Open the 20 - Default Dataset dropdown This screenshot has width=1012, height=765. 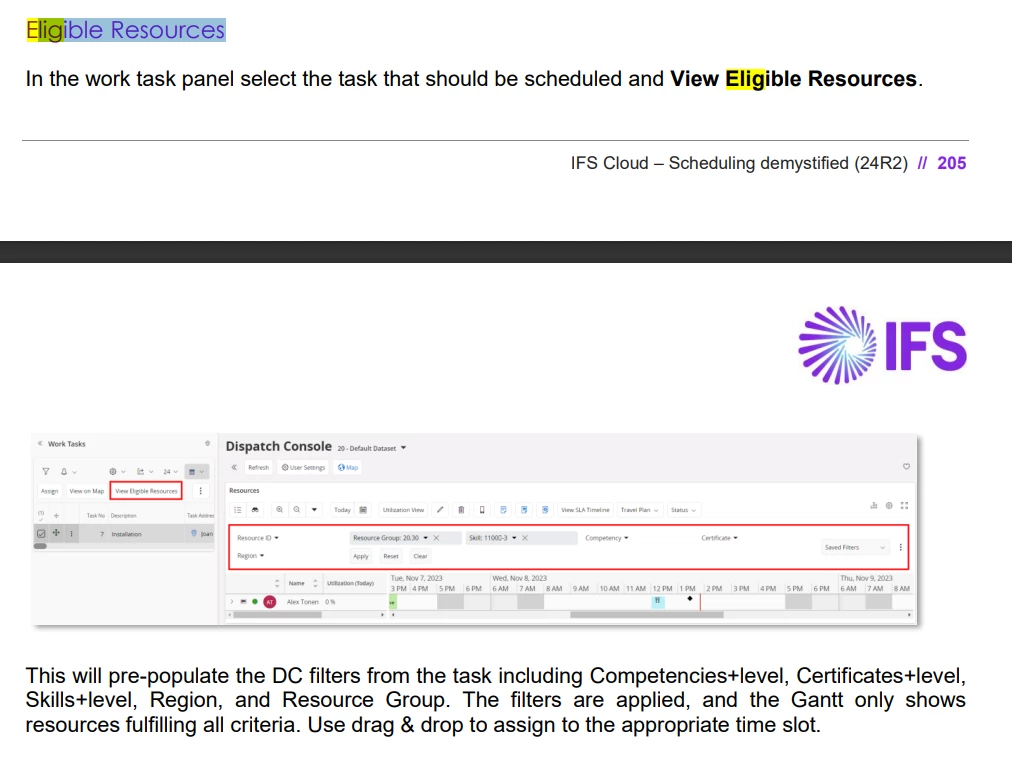click(372, 447)
